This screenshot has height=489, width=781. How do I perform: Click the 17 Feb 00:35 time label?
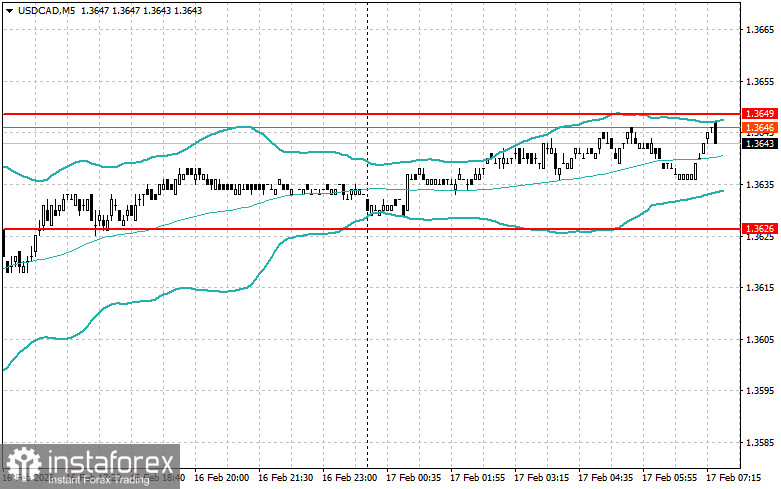[x=413, y=478]
